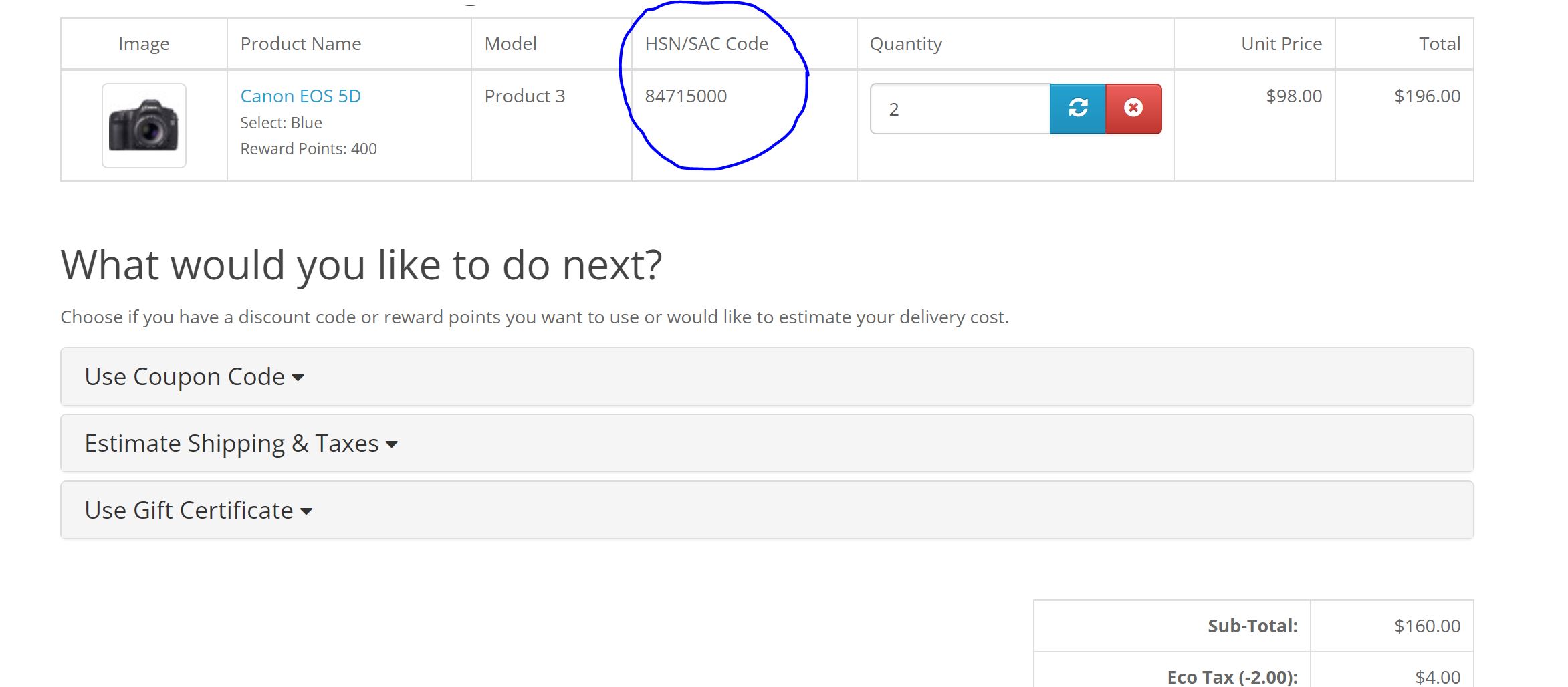1568x687 pixels.
Task: Focus the quantity input field
Action: pyautogui.click(x=960, y=109)
